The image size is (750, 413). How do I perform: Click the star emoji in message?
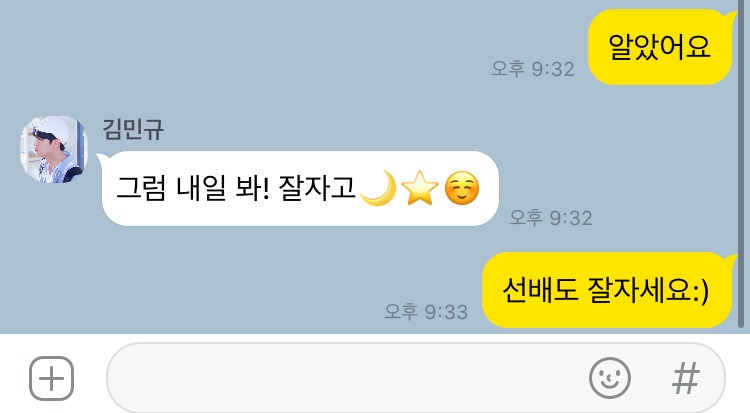pos(419,188)
